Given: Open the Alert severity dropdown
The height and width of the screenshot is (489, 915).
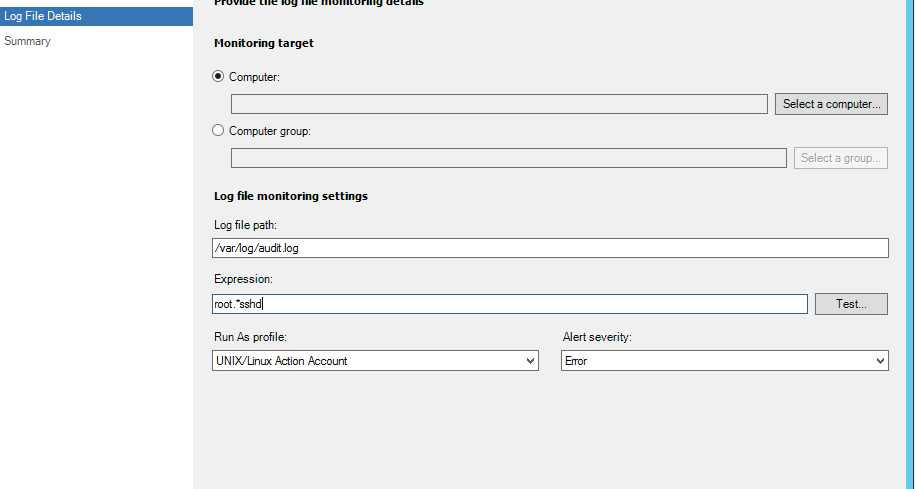Looking at the screenshot, I should 725,361.
